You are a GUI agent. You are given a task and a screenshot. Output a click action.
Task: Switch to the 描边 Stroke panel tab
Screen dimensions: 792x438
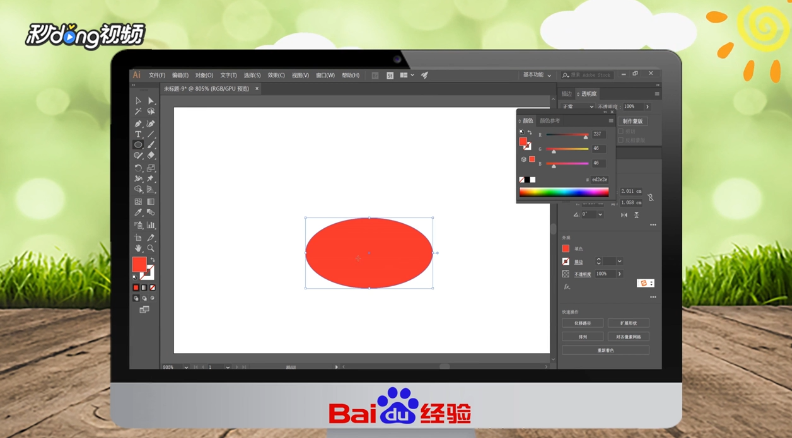point(567,94)
